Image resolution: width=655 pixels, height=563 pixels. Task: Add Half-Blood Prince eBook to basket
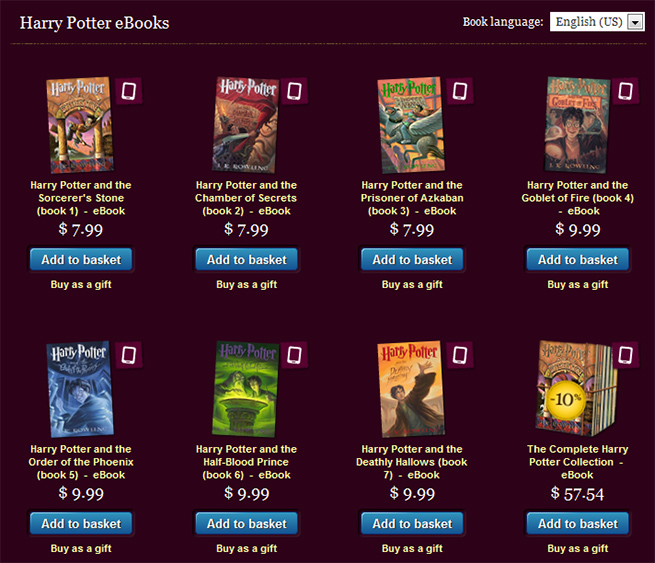246,523
